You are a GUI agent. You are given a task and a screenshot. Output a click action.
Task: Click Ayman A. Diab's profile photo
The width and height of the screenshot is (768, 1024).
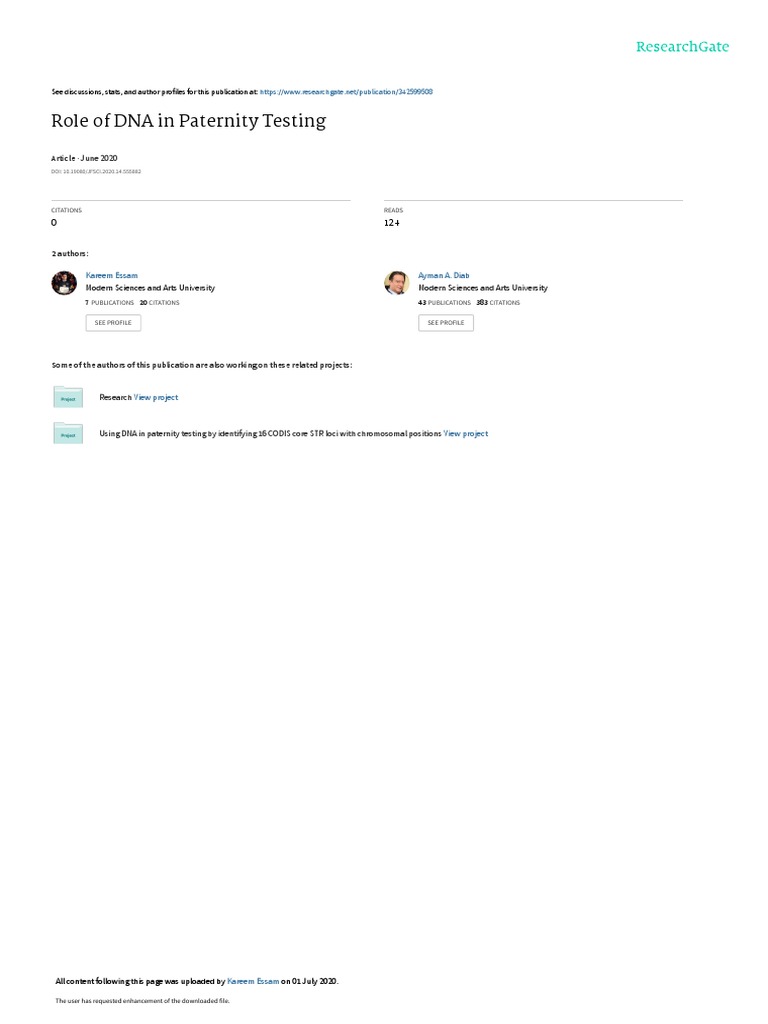point(396,283)
